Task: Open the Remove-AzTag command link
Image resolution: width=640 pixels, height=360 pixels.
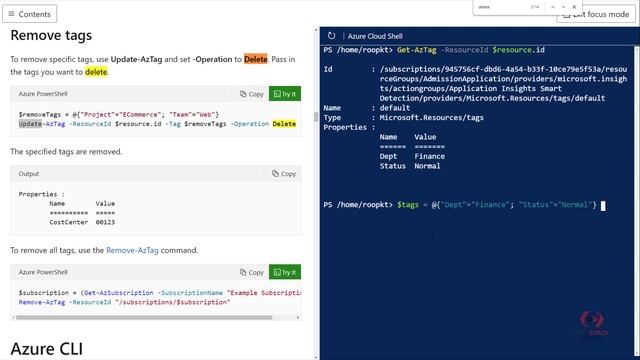Action: click(132, 250)
